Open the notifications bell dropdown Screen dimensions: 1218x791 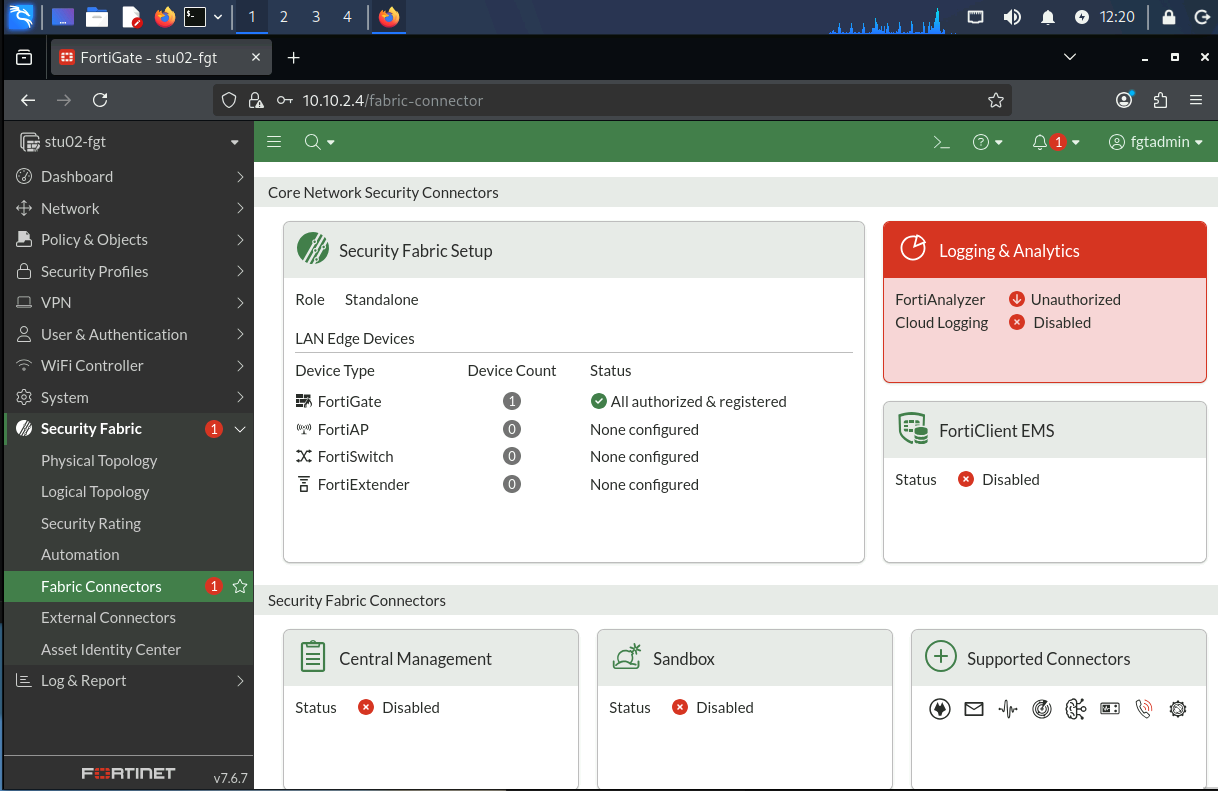coord(1056,142)
